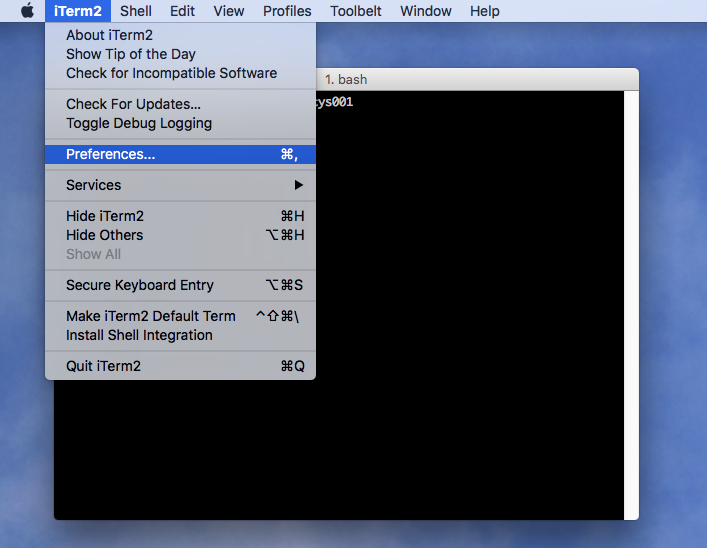Open the Shell menu
The image size is (707, 548).
tap(136, 11)
